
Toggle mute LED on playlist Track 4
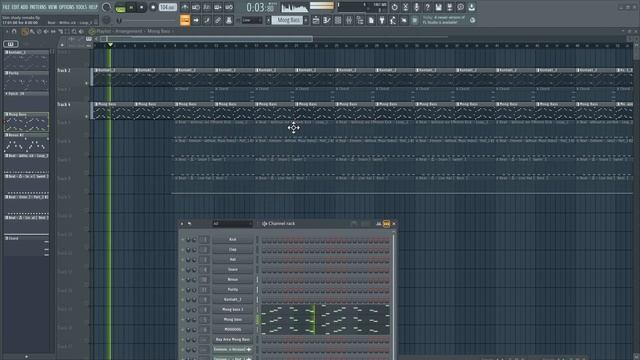coord(87,117)
